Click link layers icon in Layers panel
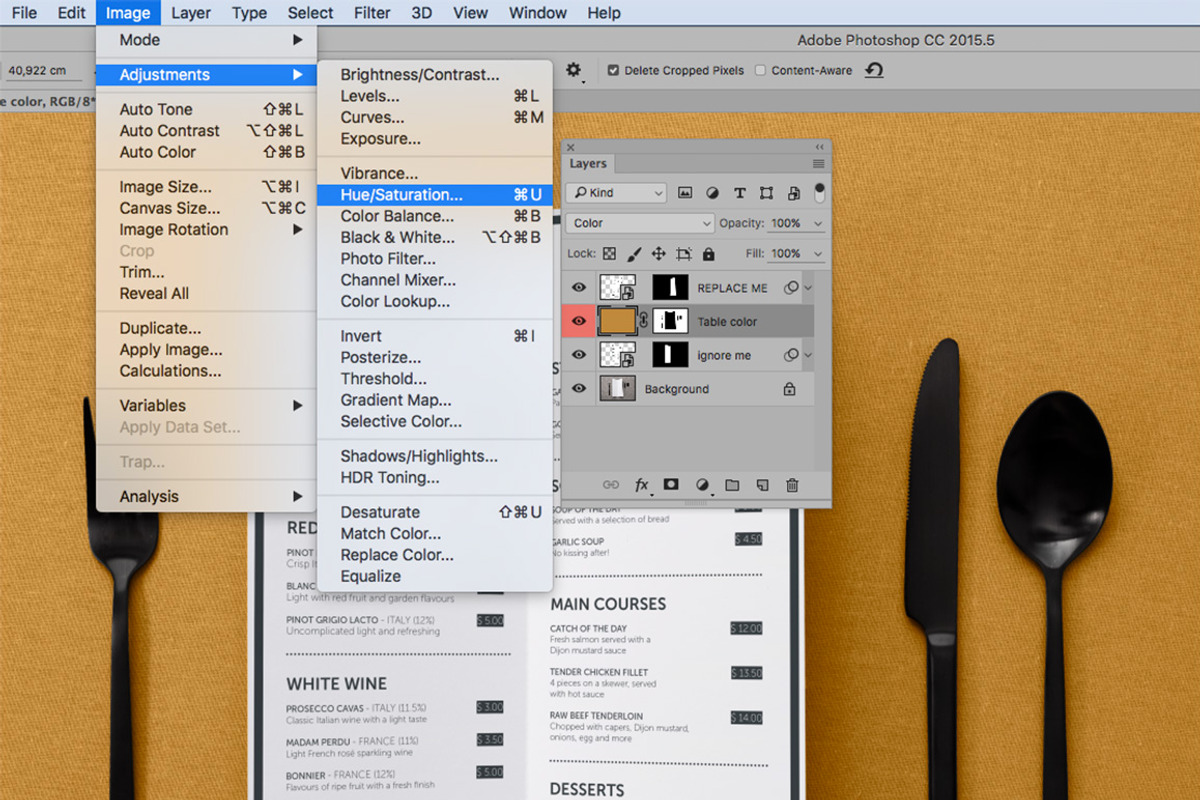 (610, 485)
